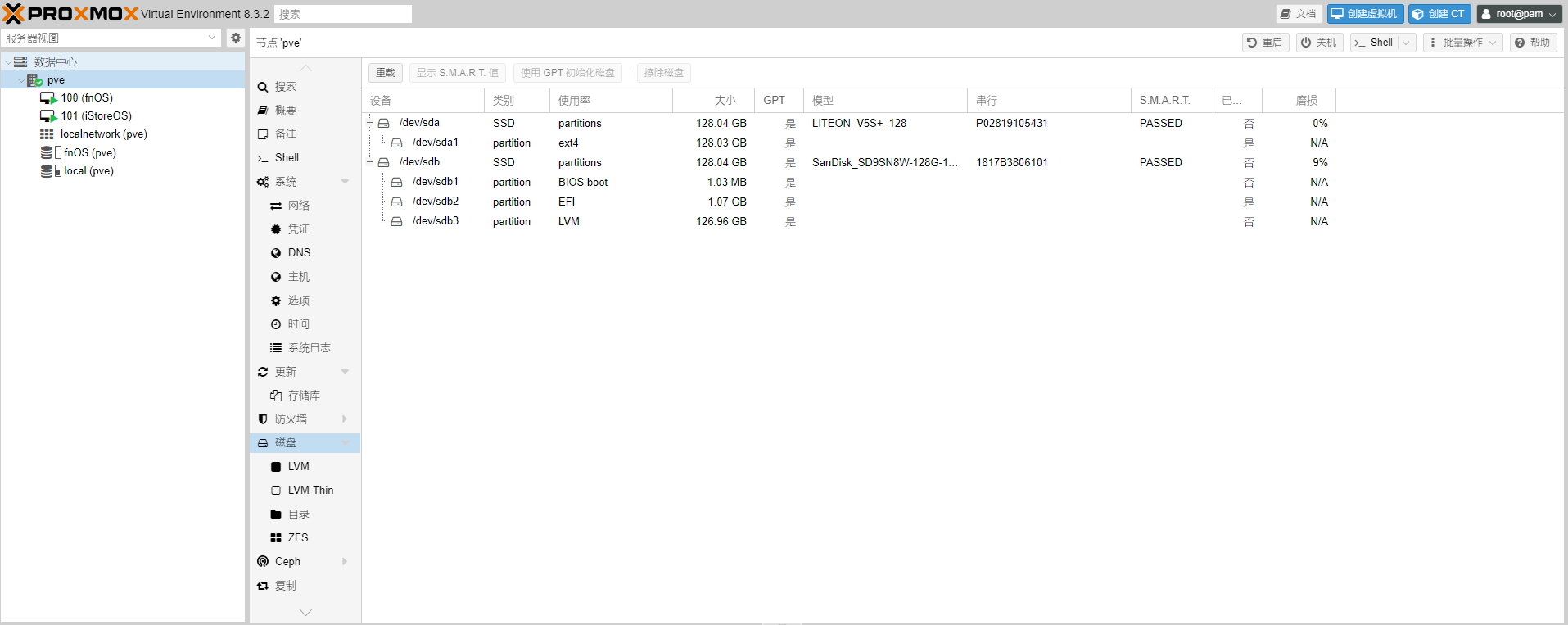This screenshot has height=625, width=1568.
Task: Click the 重启 reboot button
Action: pos(1266,43)
